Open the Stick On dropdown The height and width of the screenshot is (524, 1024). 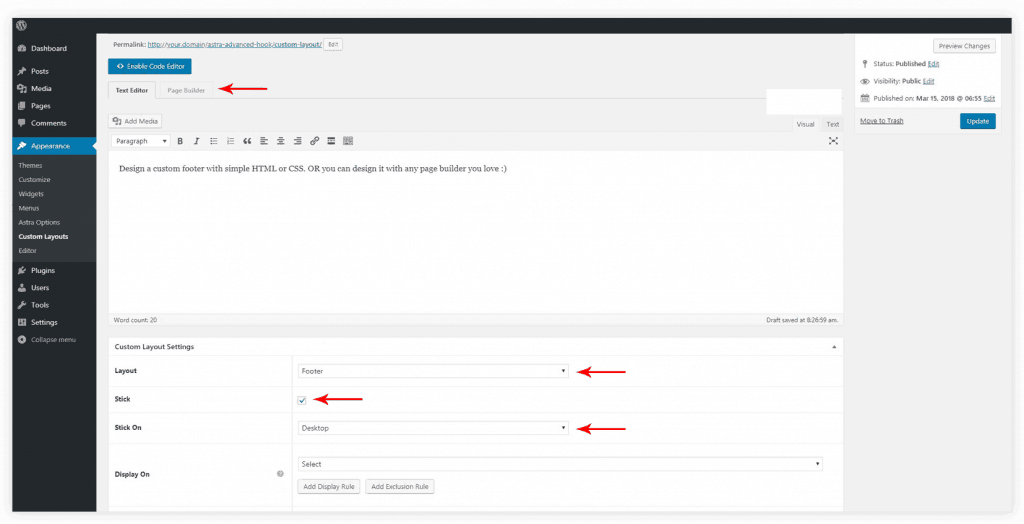[433, 428]
